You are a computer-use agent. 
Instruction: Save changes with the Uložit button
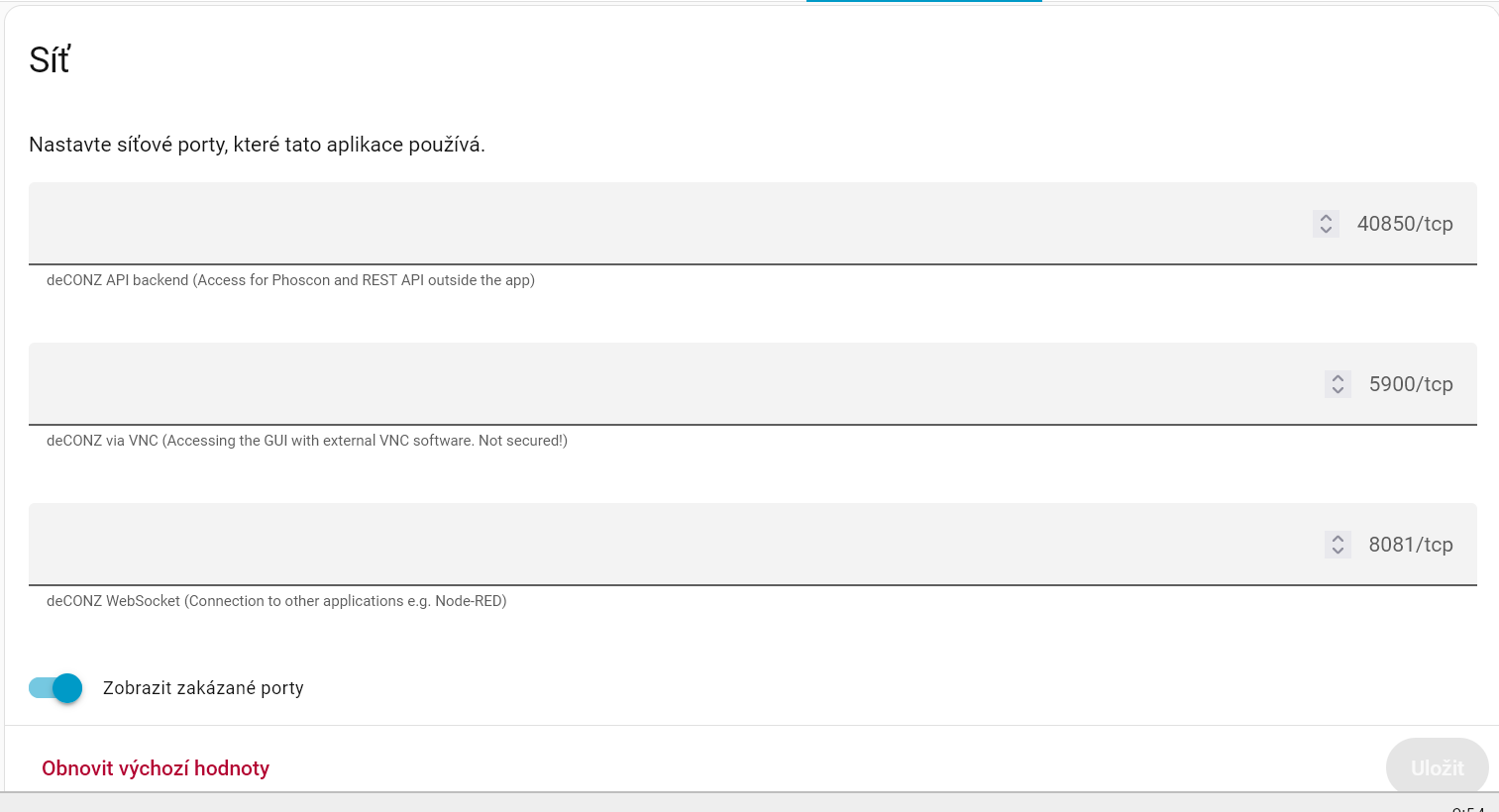tap(1437, 767)
